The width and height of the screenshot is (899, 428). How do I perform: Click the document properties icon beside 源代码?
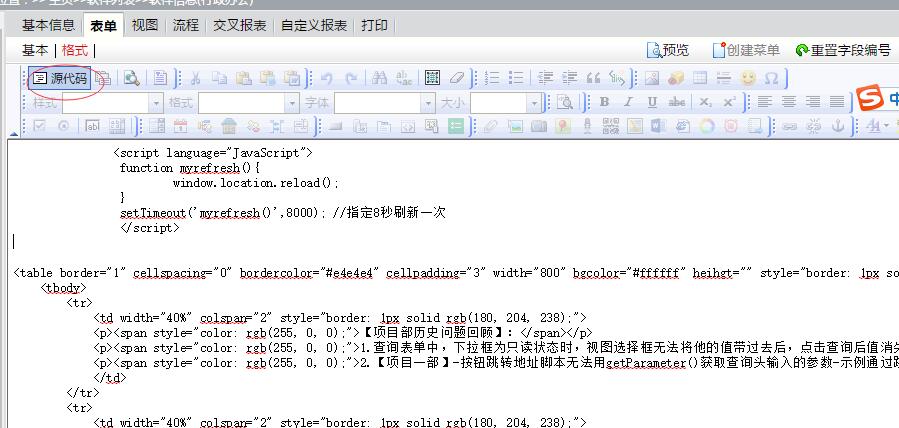coord(103,78)
